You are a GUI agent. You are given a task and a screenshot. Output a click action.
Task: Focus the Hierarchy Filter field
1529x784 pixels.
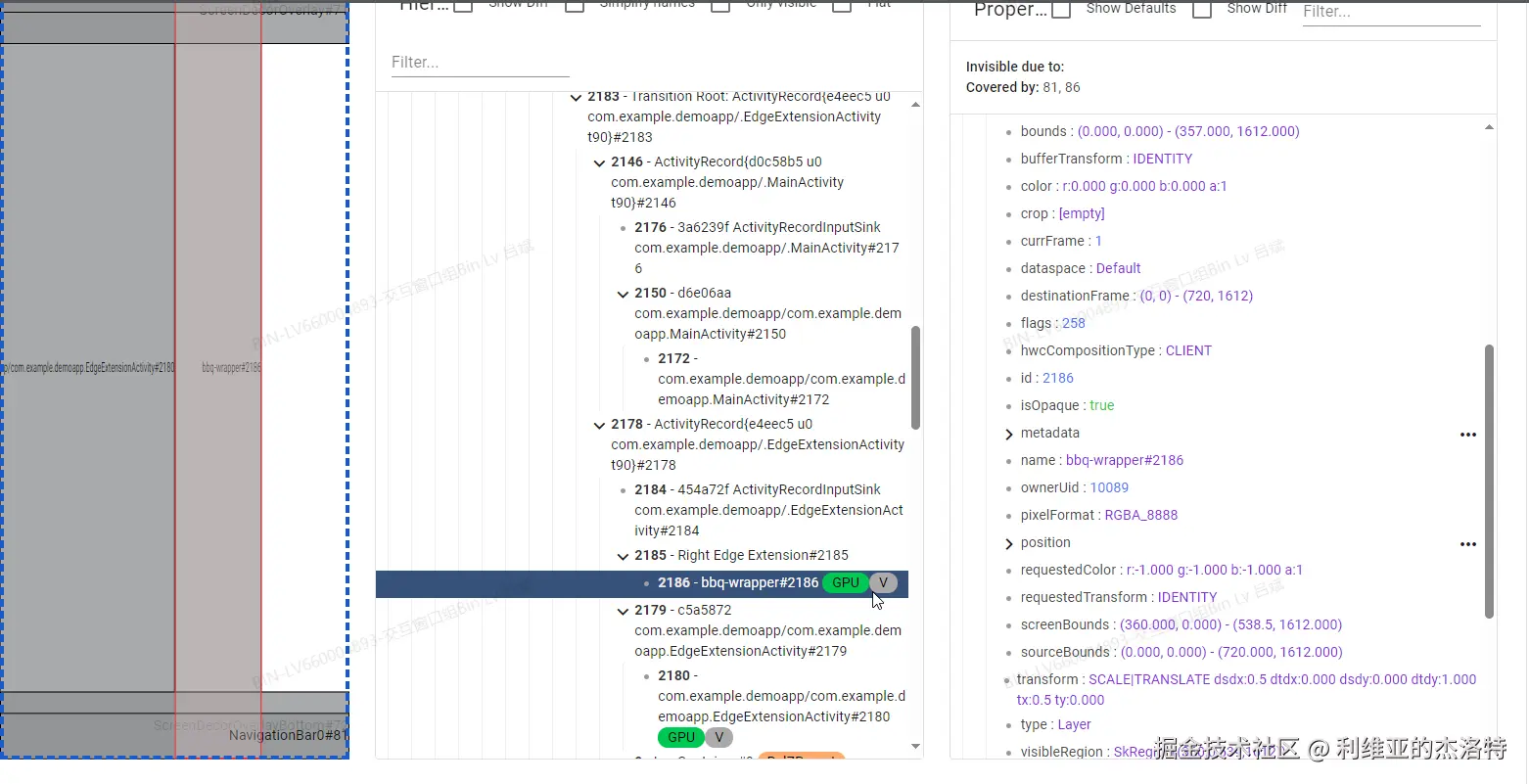click(x=480, y=63)
